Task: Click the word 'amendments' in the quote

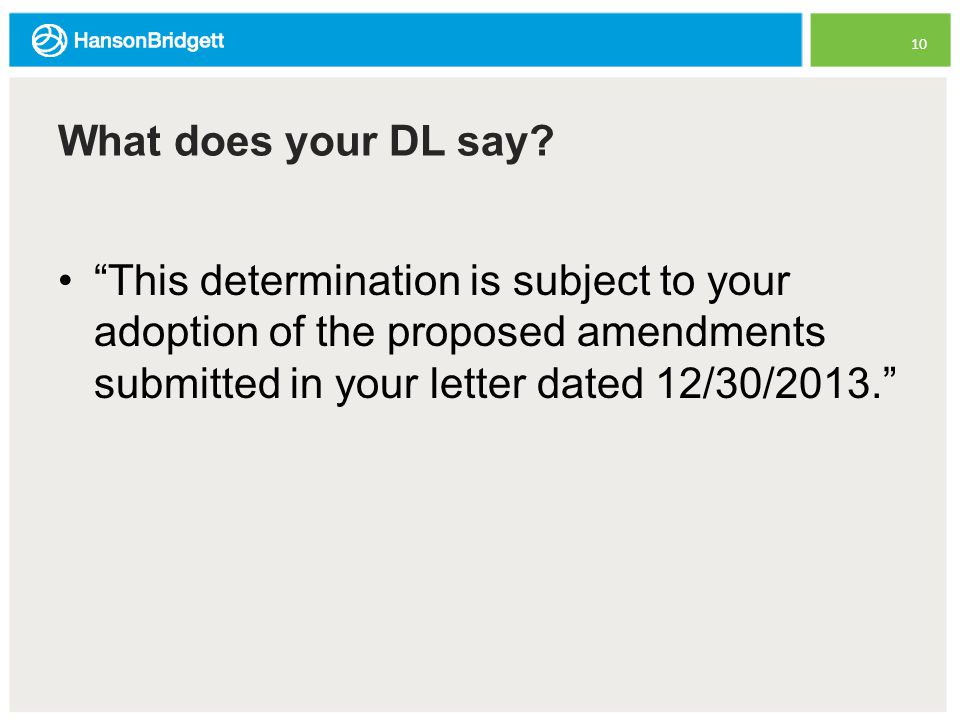Action: pos(701,332)
